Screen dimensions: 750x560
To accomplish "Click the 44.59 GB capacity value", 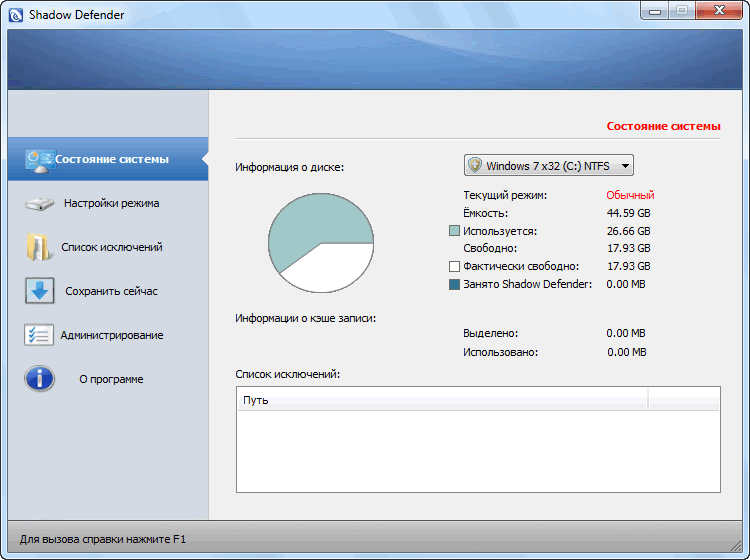I will [x=629, y=213].
